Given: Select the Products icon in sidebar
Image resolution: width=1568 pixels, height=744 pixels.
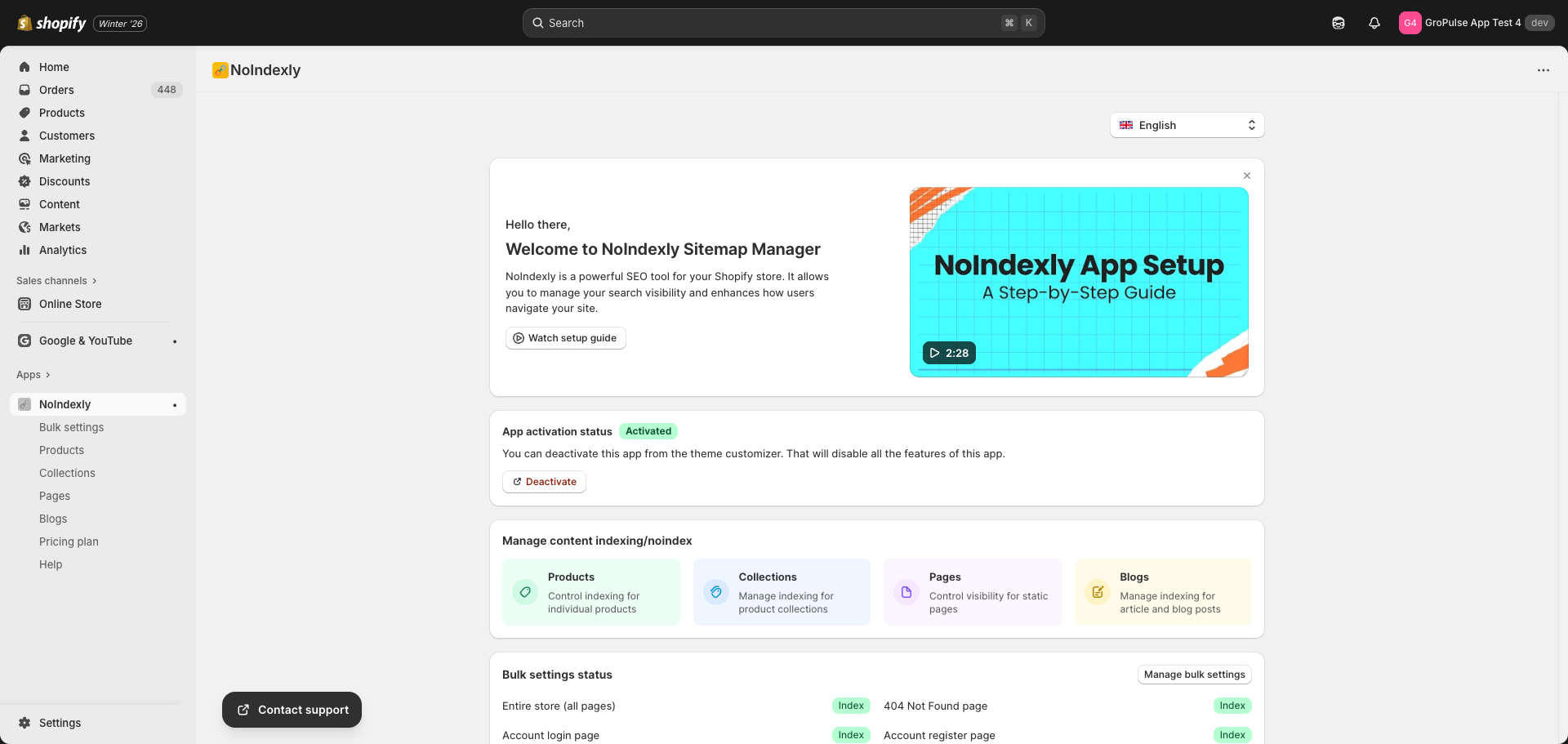Looking at the screenshot, I should (24, 113).
